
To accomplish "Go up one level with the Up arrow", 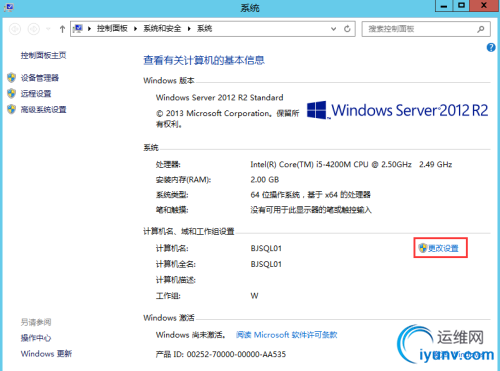I will tap(62, 29).
